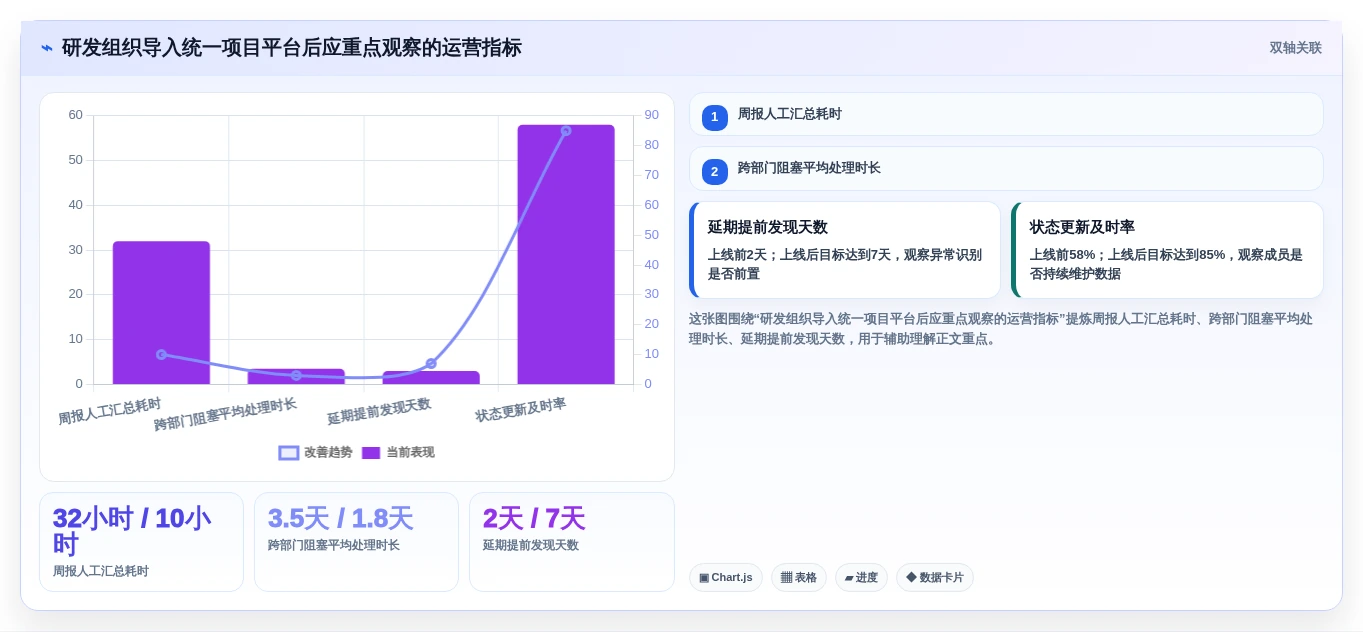Click the 3.5天 / 1.8天 stat card

click(x=356, y=542)
